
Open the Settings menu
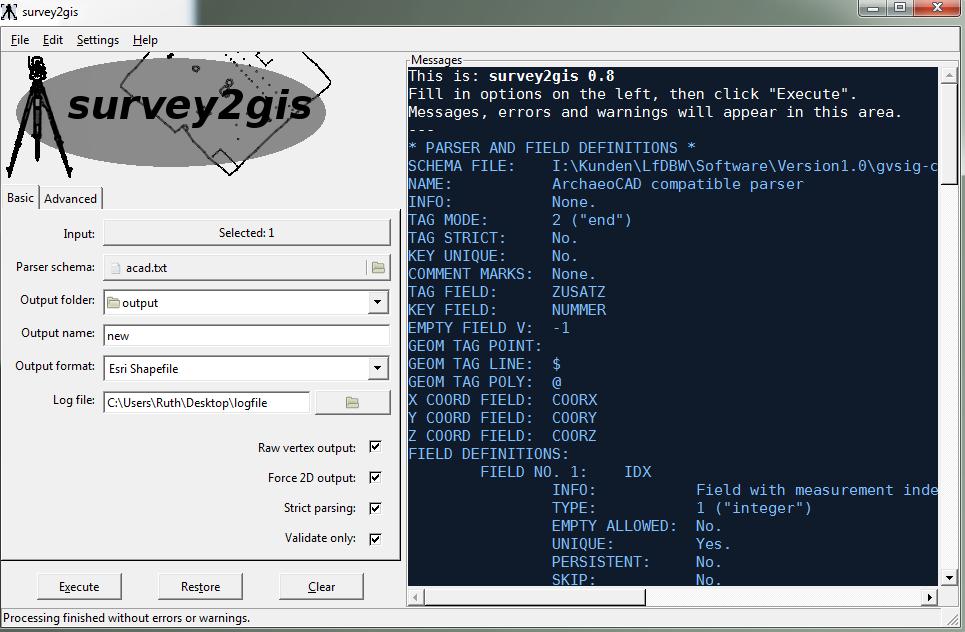click(98, 40)
